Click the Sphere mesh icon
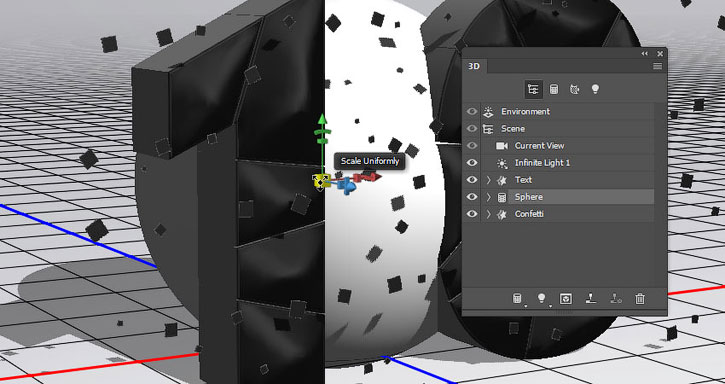725x384 pixels. click(x=502, y=198)
